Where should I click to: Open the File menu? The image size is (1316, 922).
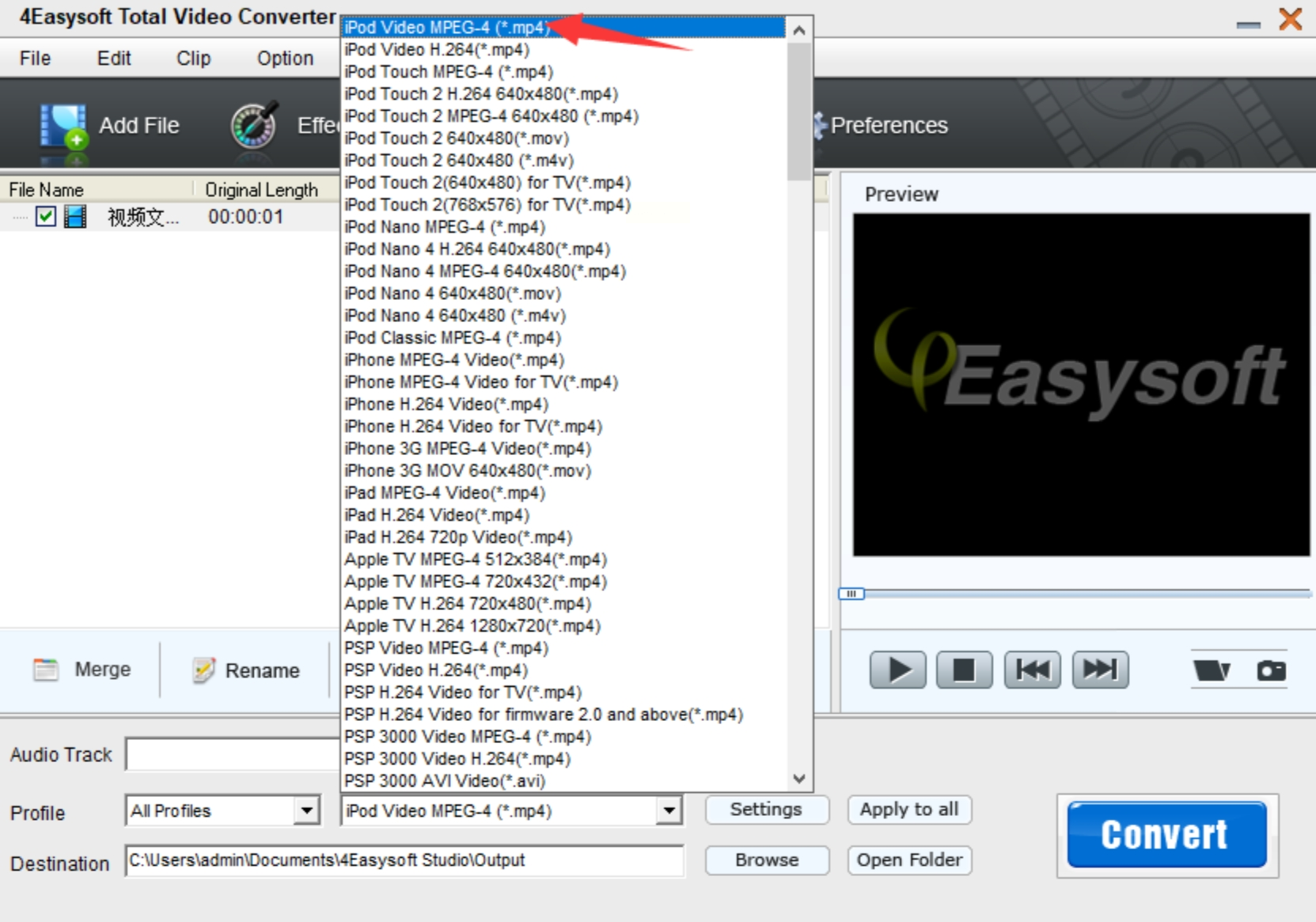pyautogui.click(x=35, y=58)
